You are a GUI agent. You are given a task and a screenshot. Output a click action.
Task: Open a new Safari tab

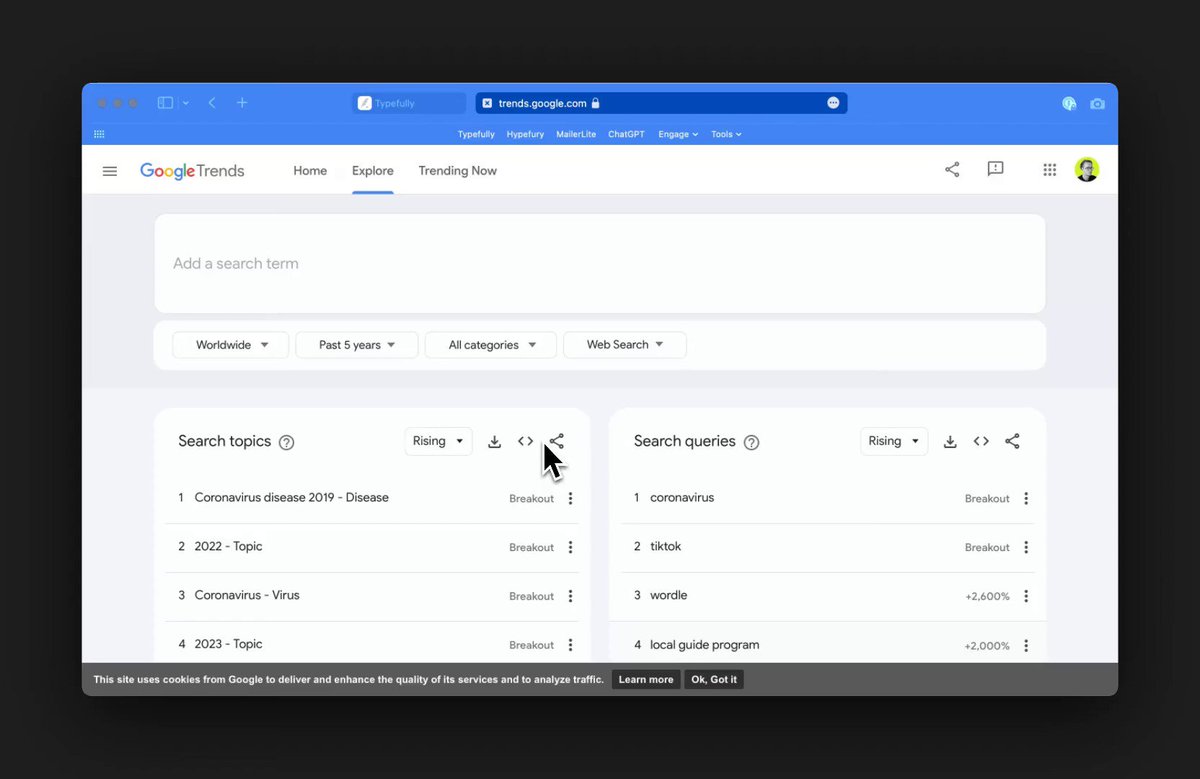[242, 103]
